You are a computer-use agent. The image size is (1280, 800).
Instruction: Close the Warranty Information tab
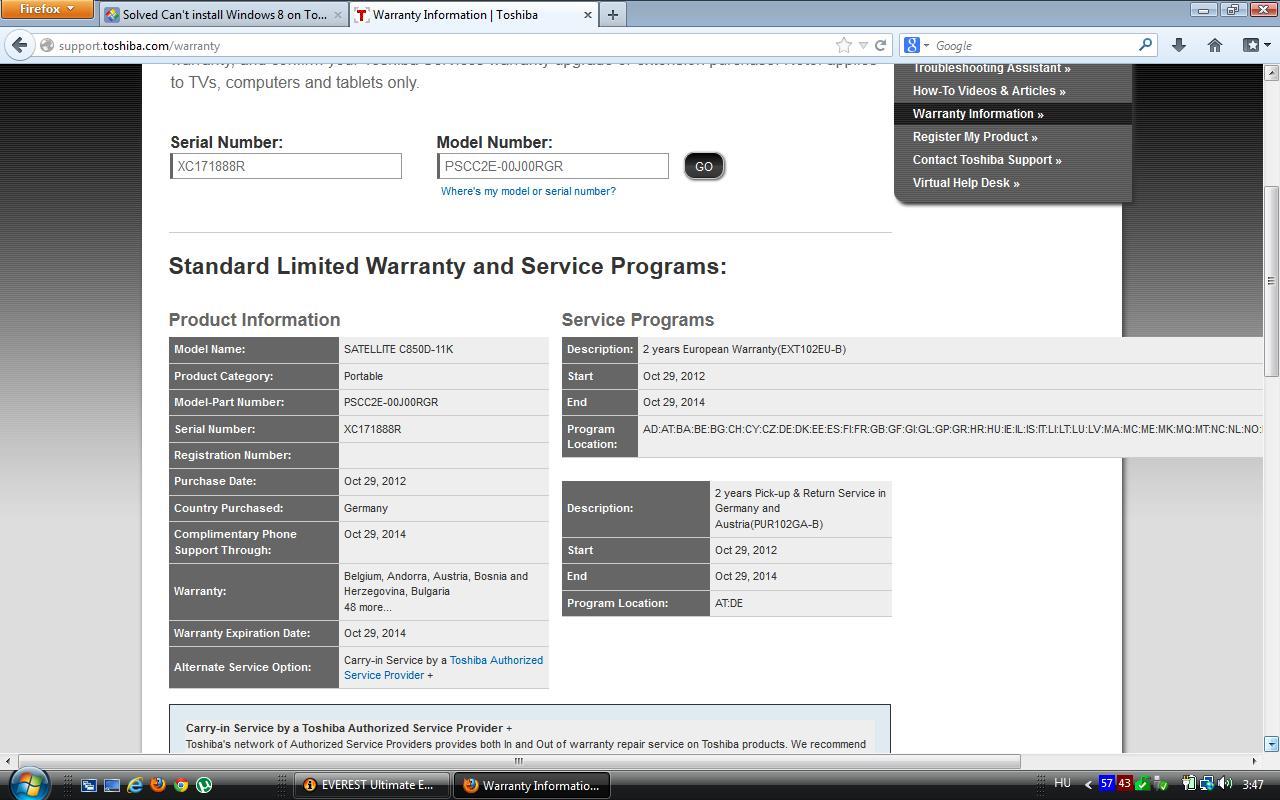(x=587, y=15)
